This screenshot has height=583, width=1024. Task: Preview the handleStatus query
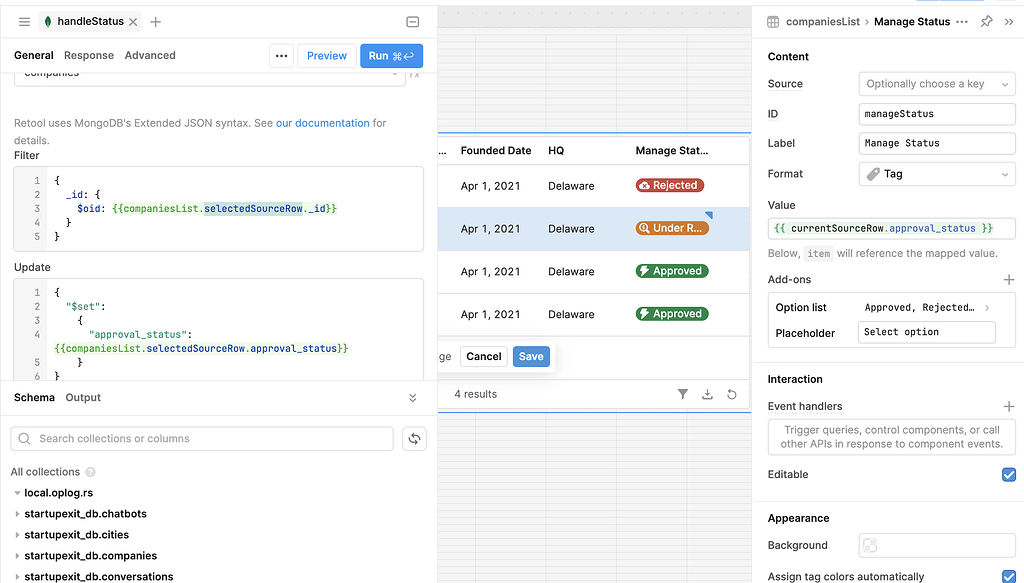point(326,55)
